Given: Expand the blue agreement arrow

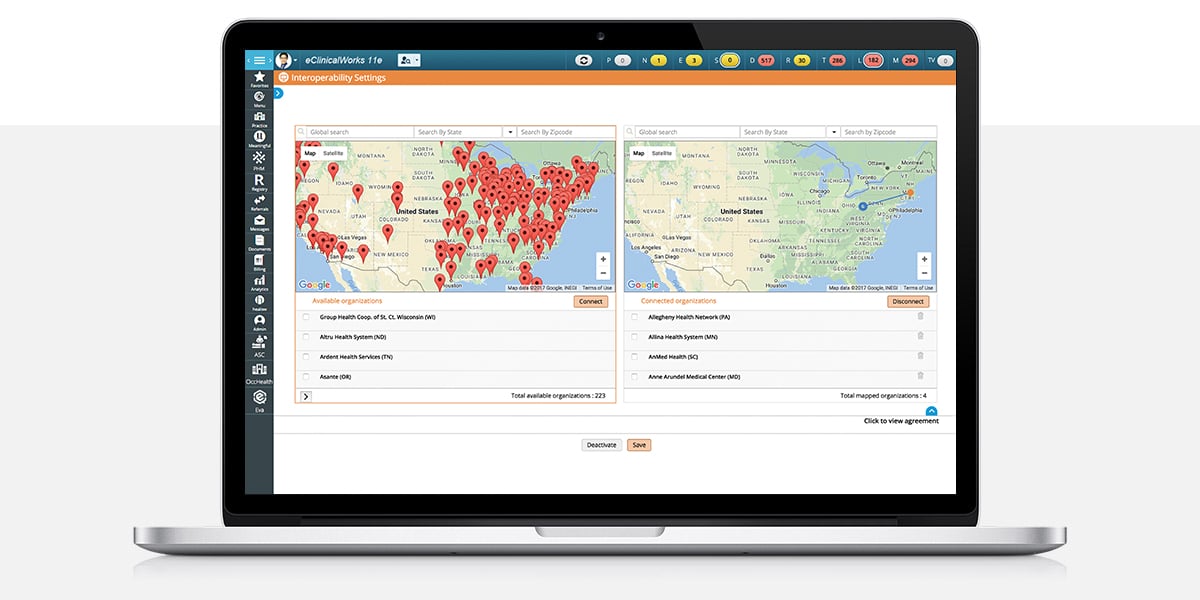Looking at the screenshot, I should coord(931,411).
